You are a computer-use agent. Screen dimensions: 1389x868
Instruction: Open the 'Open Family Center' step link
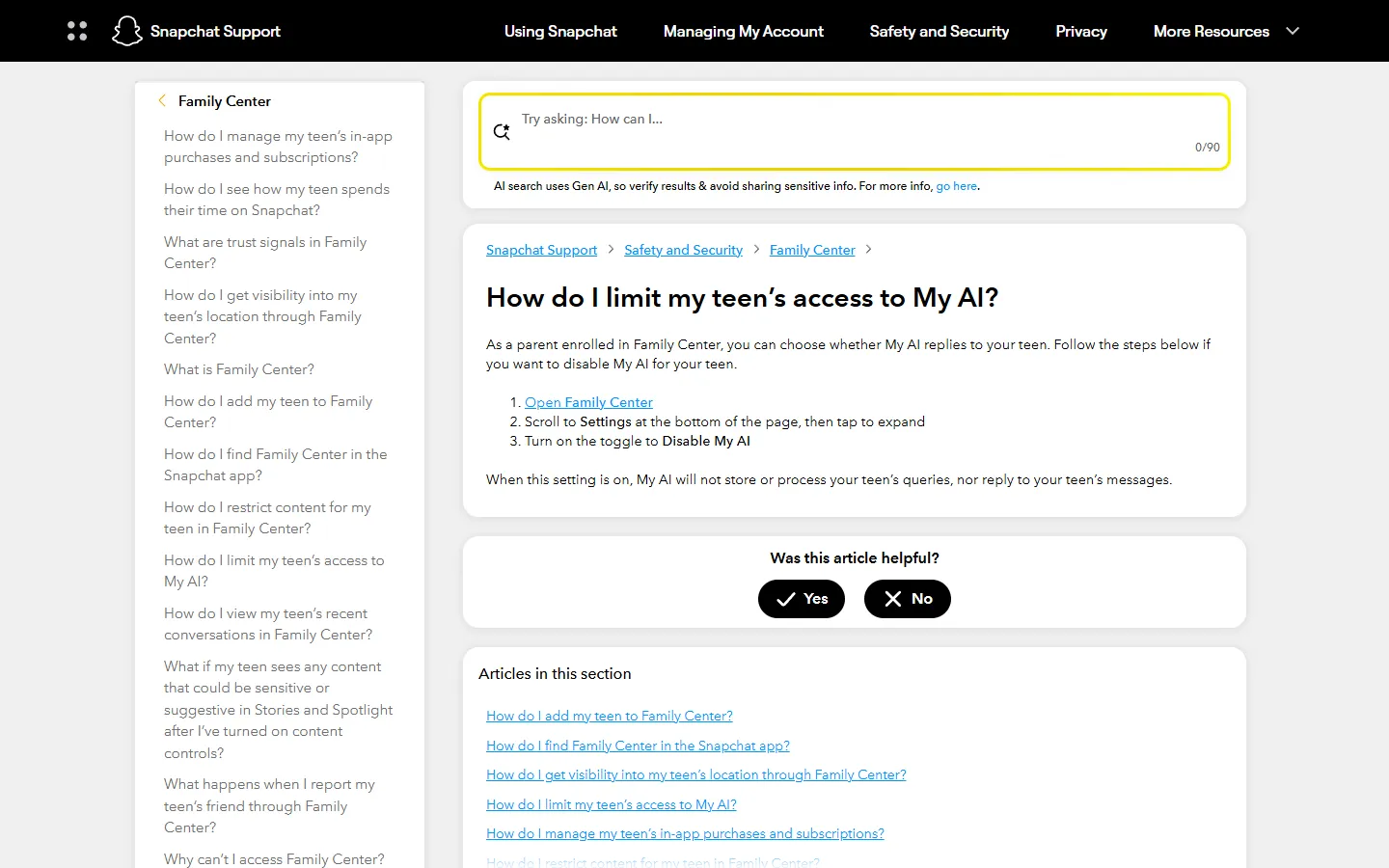click(x=588, y=402)
